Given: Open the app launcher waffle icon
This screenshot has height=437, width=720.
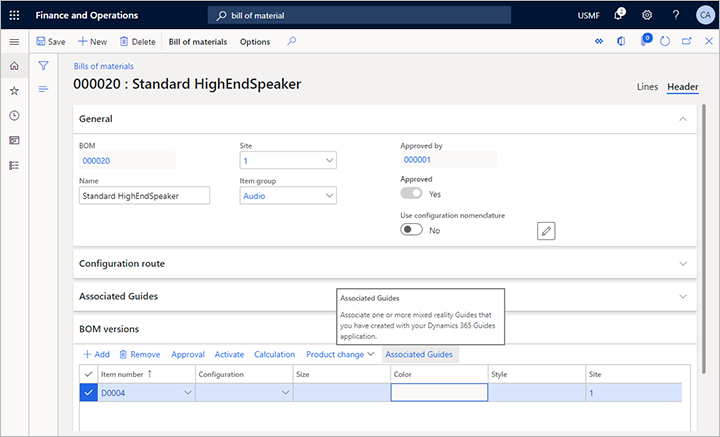Looking at the screenshot, I should 14,16.
